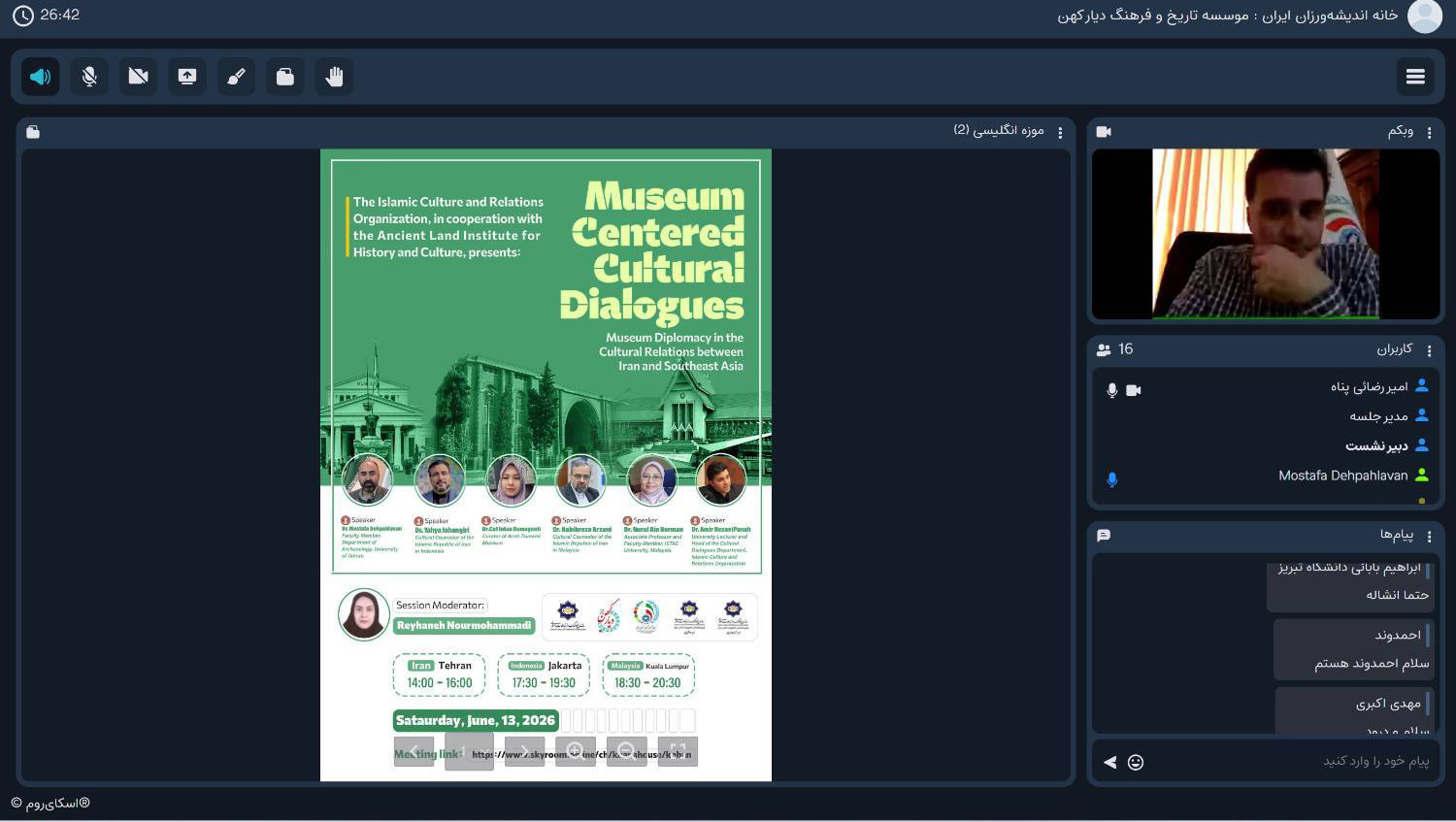Click the پیام‌ها messages panel title

(x=1397, y=535)
